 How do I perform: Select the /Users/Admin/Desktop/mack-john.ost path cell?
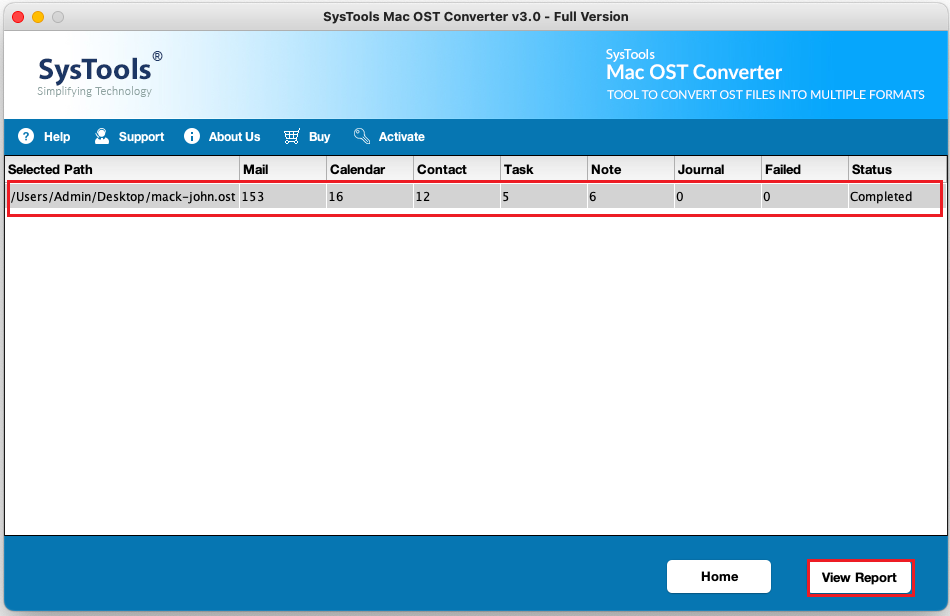click(x=123, y=197)
